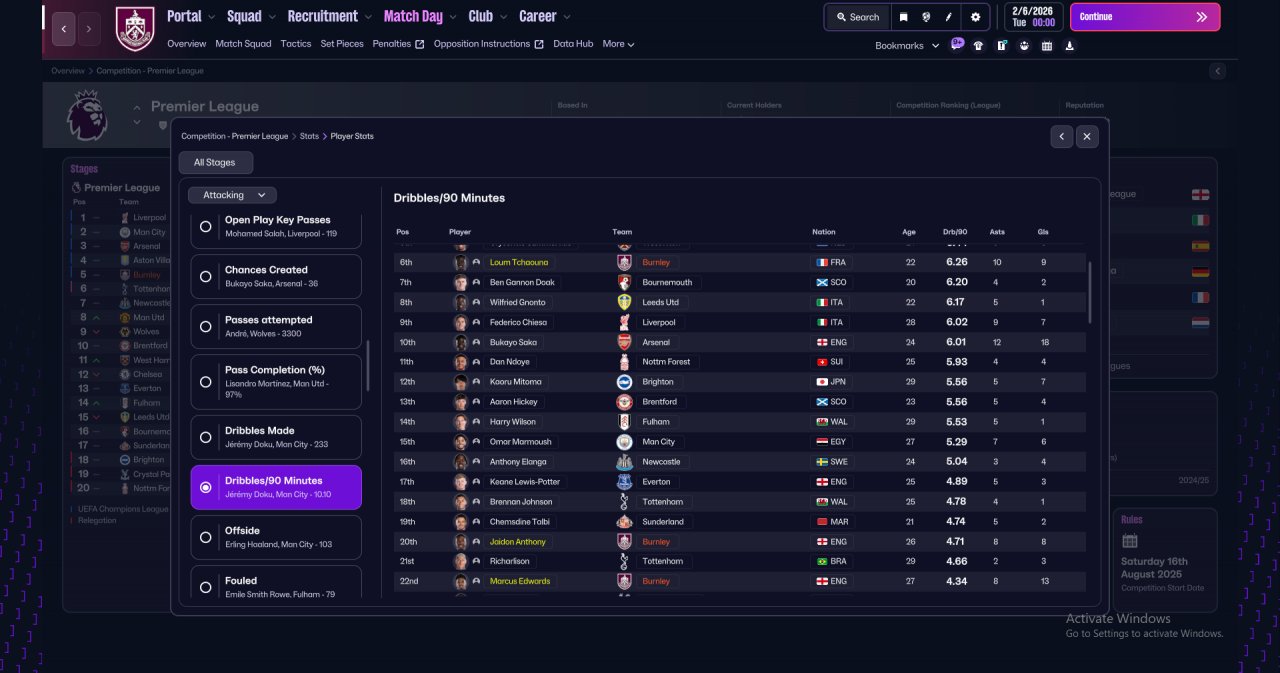Click the Arsenal crest in Bukayo Saka's row
The height and width of the screenshot is (673, 1280).
click(625, 342)
